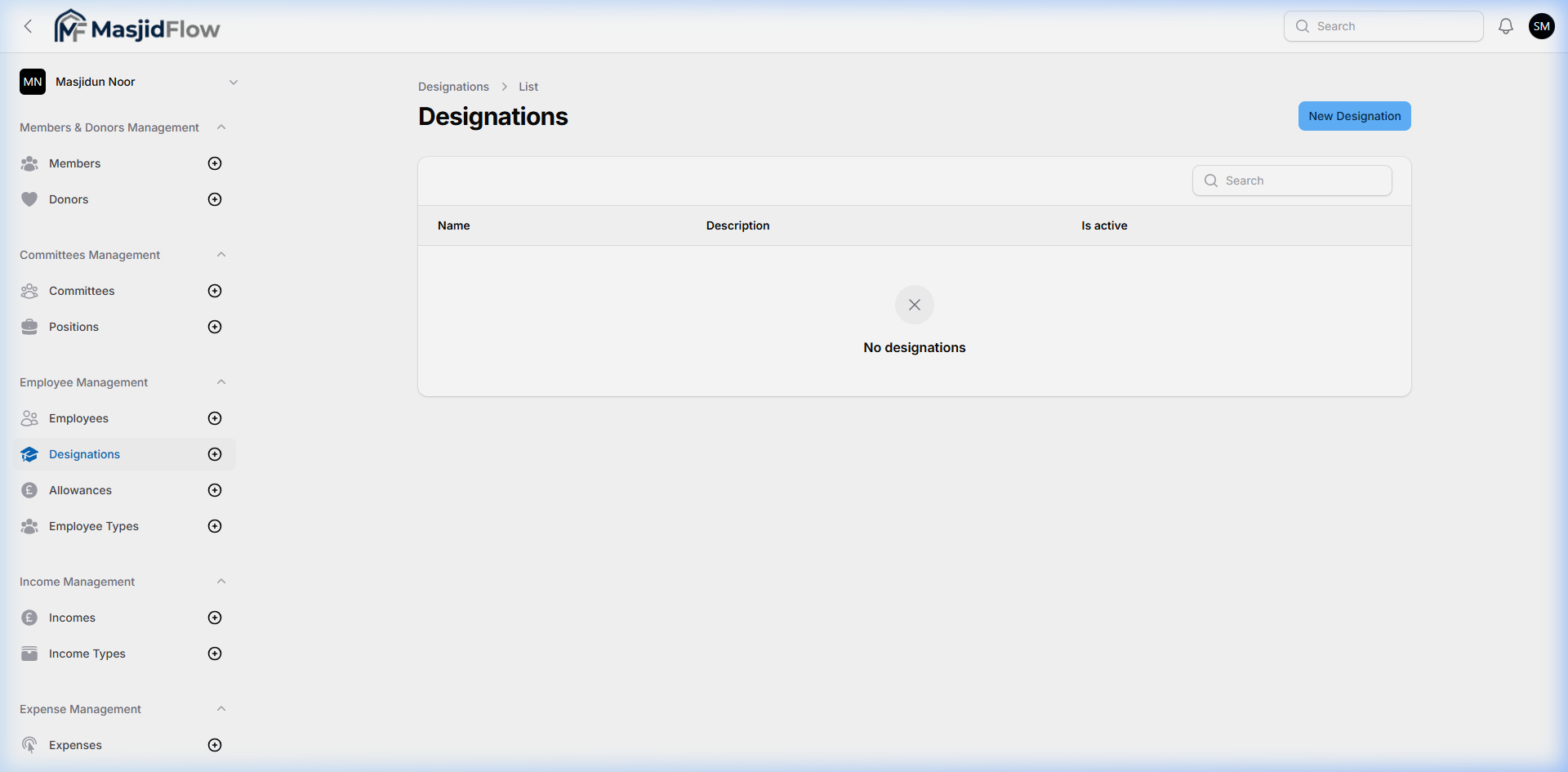Click the Positions icon

coord(29,326)
